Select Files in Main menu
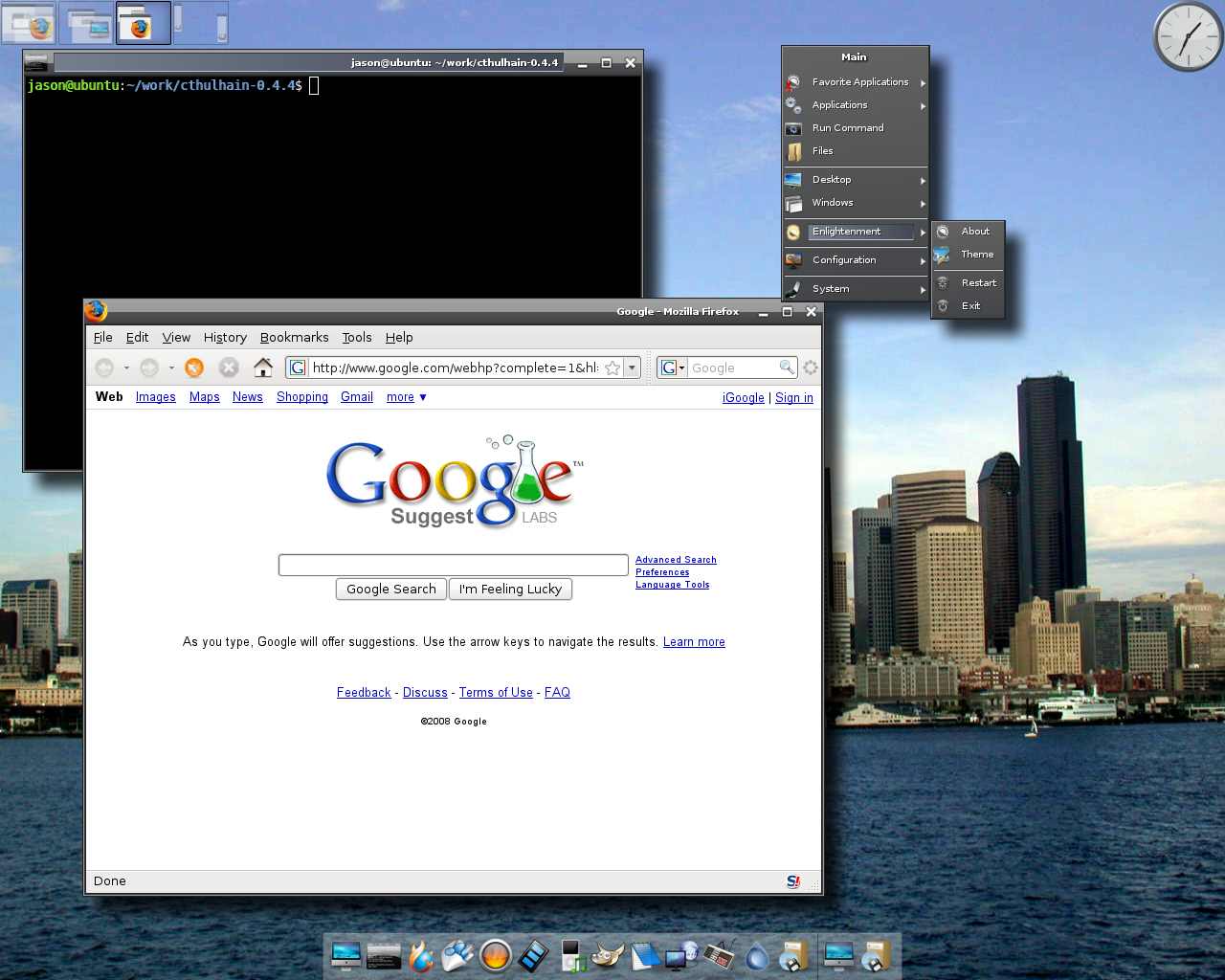The image size is (1225, 980). pos(856,151)
